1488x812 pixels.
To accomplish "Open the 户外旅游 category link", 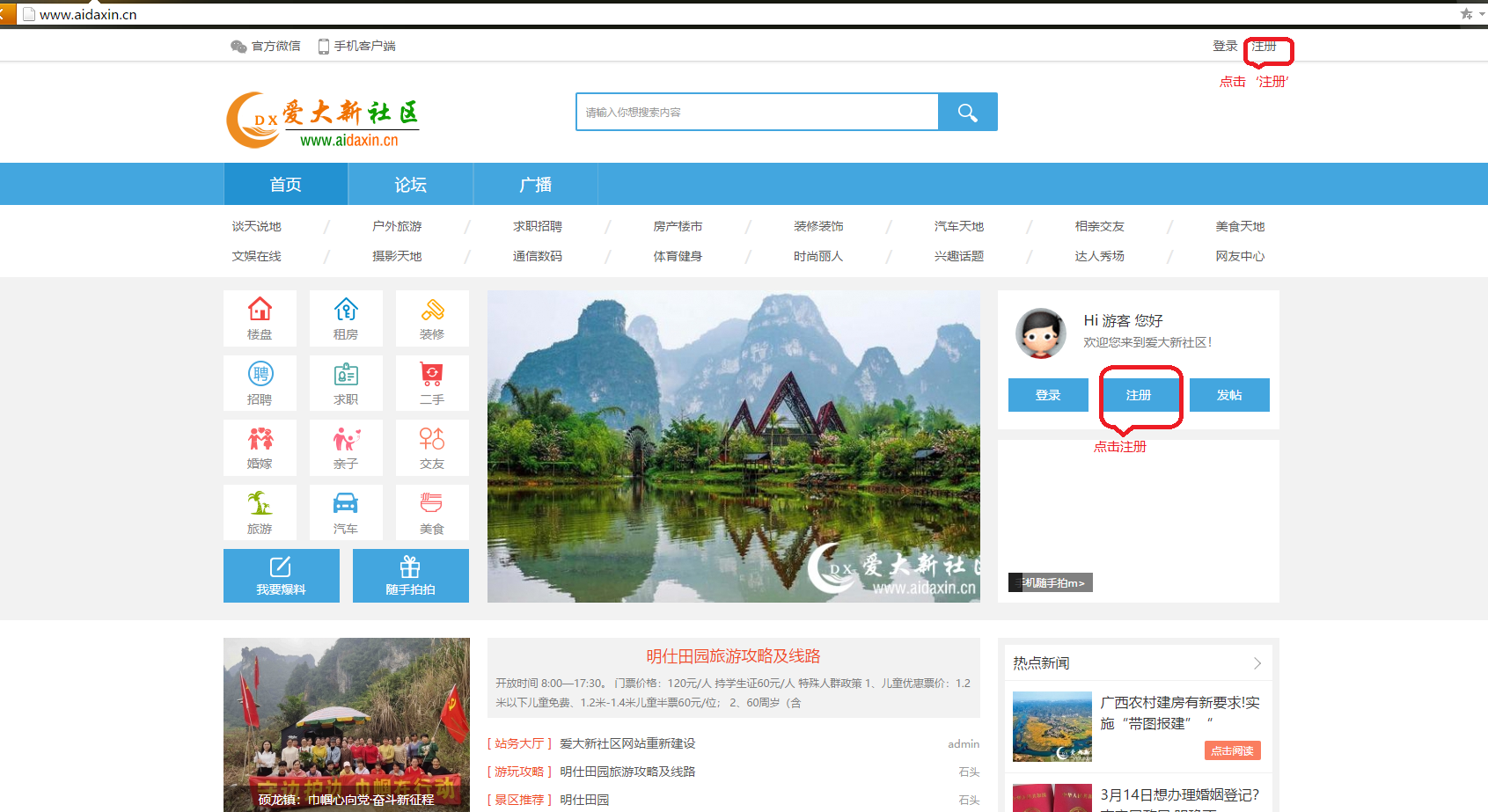I will pyautogui.click(x=397, y=226).
